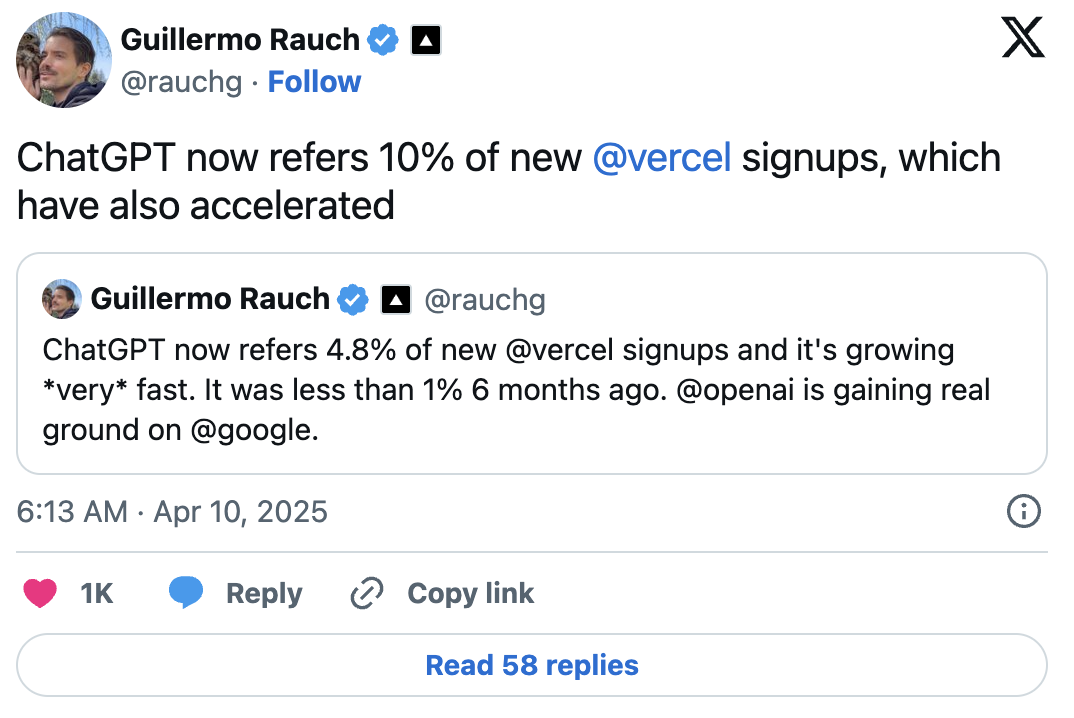Viewport: 1074px width, 718px height.
Task: Click the verified badge in the quoted tweet
Action: tap(352, 298)
